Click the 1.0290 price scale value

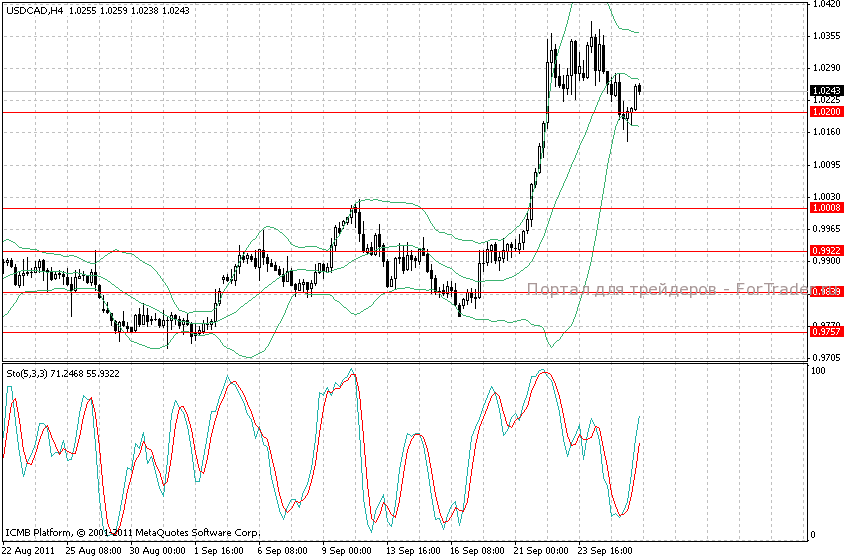point(826,68)
